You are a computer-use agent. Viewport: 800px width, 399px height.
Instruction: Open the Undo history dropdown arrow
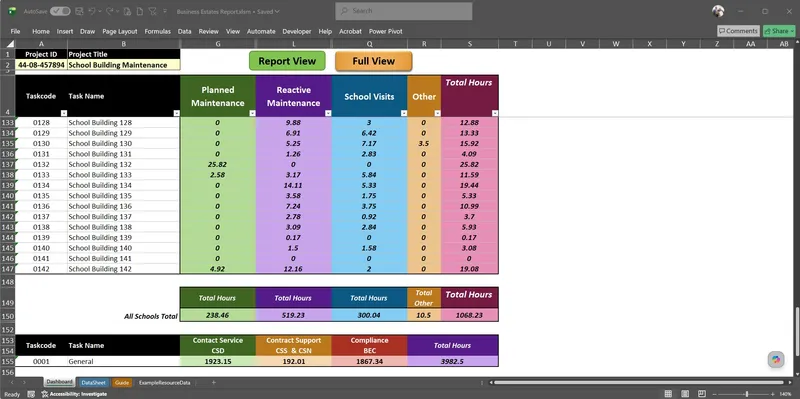pyautogui.click(x=99, y=11)
